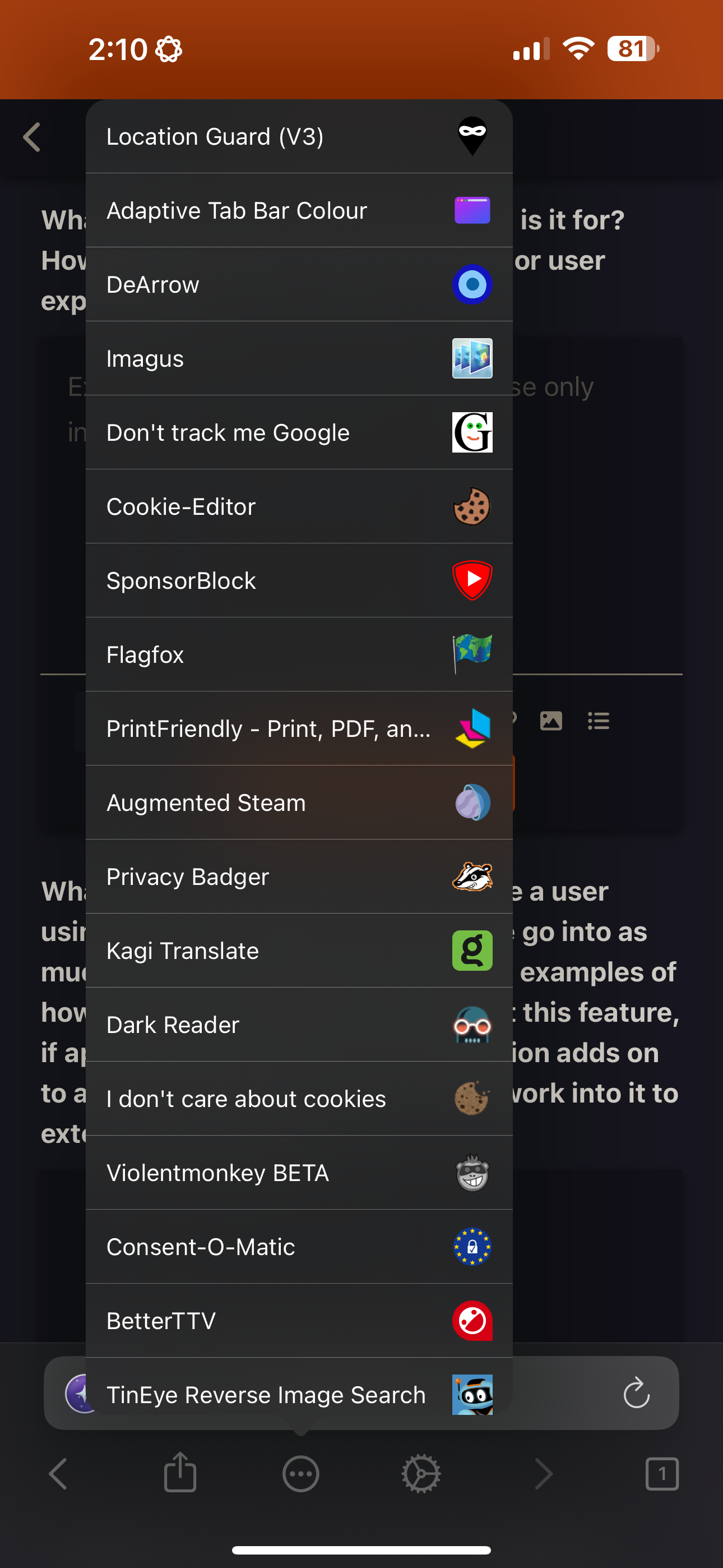Choose the Adaptive Tab Bar Colour entry
Viewport: 723px width, 1568px height.
pyautogui.click(x=298, y=210)
